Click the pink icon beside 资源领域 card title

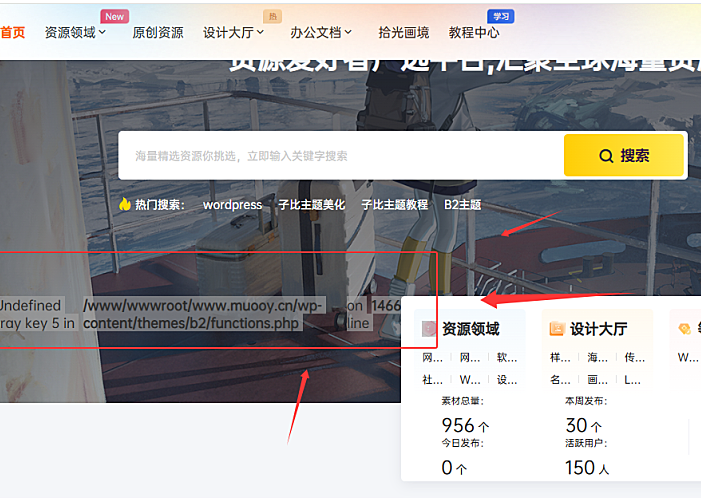tap(429, 329)
